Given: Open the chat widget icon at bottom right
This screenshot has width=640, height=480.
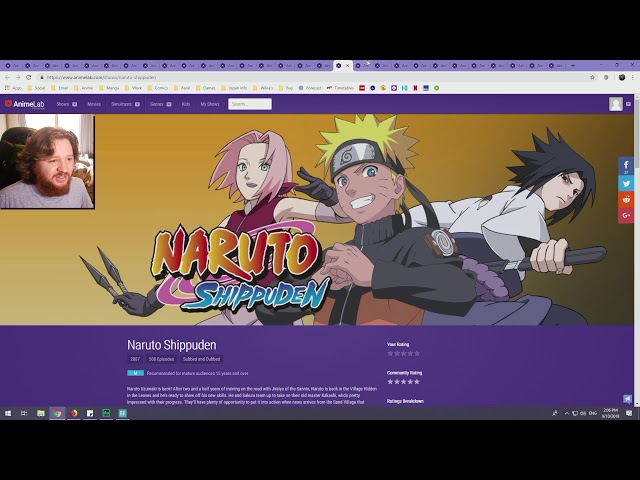Looking at the screenshot, I should (627, 399).
